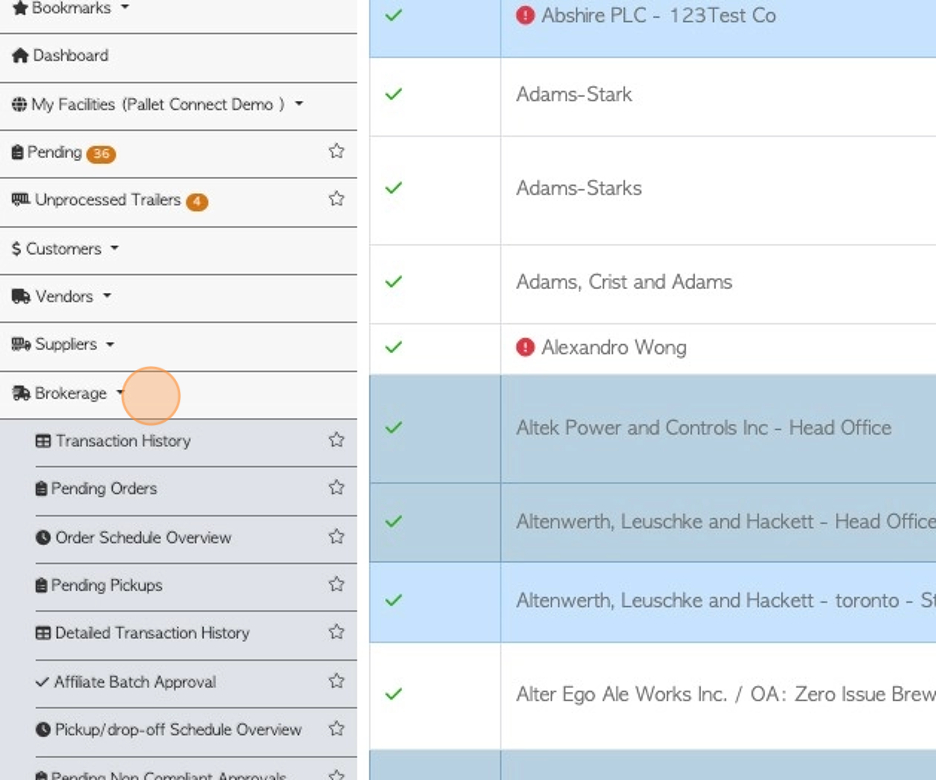This screenshot has height=780, width=936.
Task: Click the Pickup/drop-off Schedule Overview clock icon
Action: coord(43,729)
